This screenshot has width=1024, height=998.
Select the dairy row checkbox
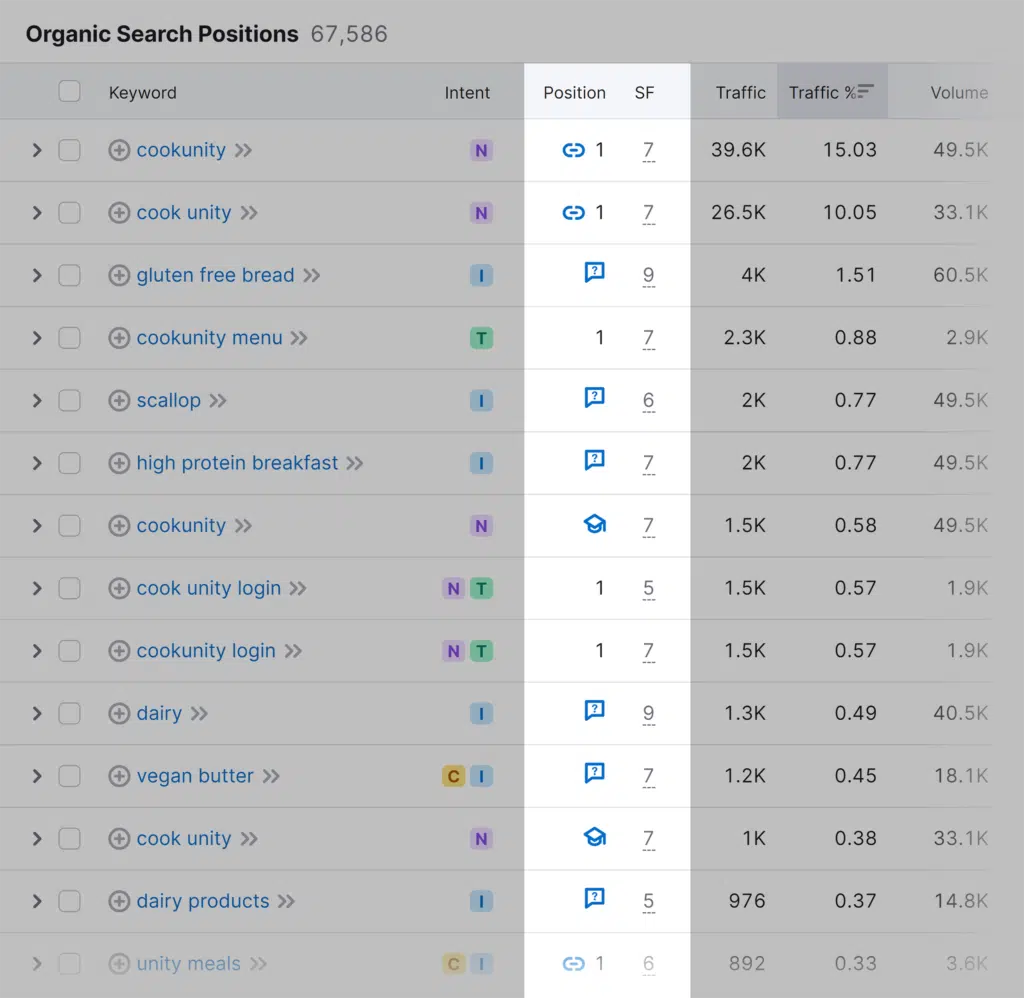[x=69, y=713]
